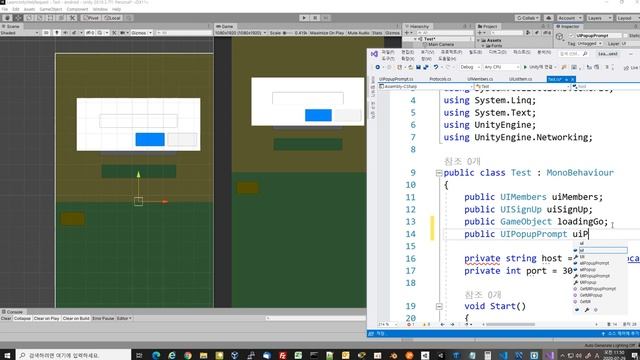The height and width of the screenshot is (360, 640).
Task: Click the blue button in Scene popup
Action: pos(150,139)
